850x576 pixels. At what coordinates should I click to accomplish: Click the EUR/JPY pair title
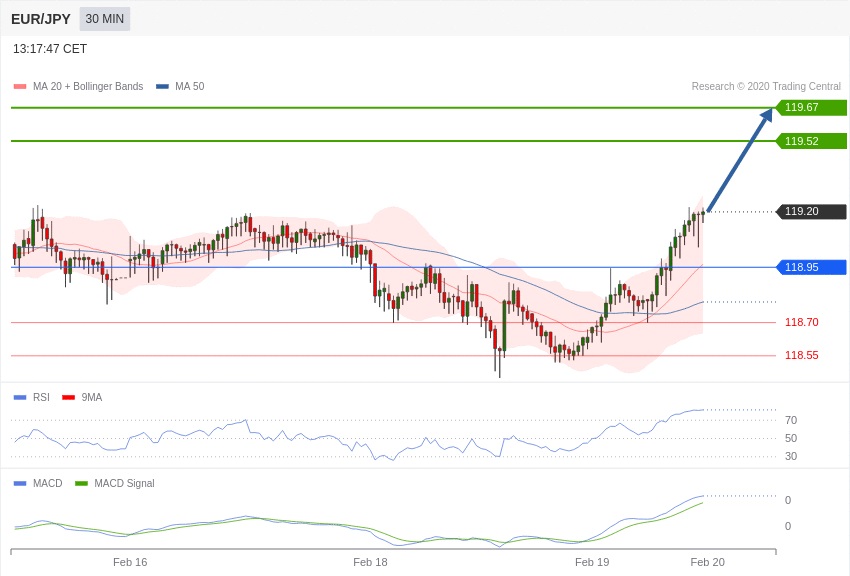[x=41, y=19]
